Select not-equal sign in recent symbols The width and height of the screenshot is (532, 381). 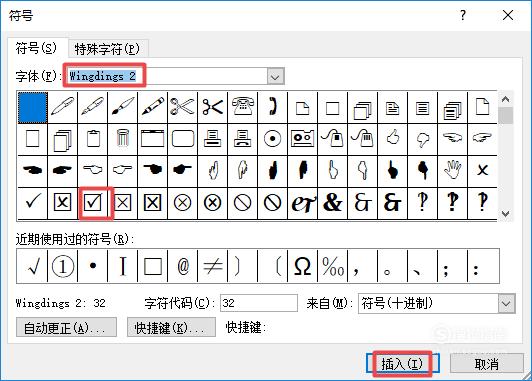[x=212, y=266]
